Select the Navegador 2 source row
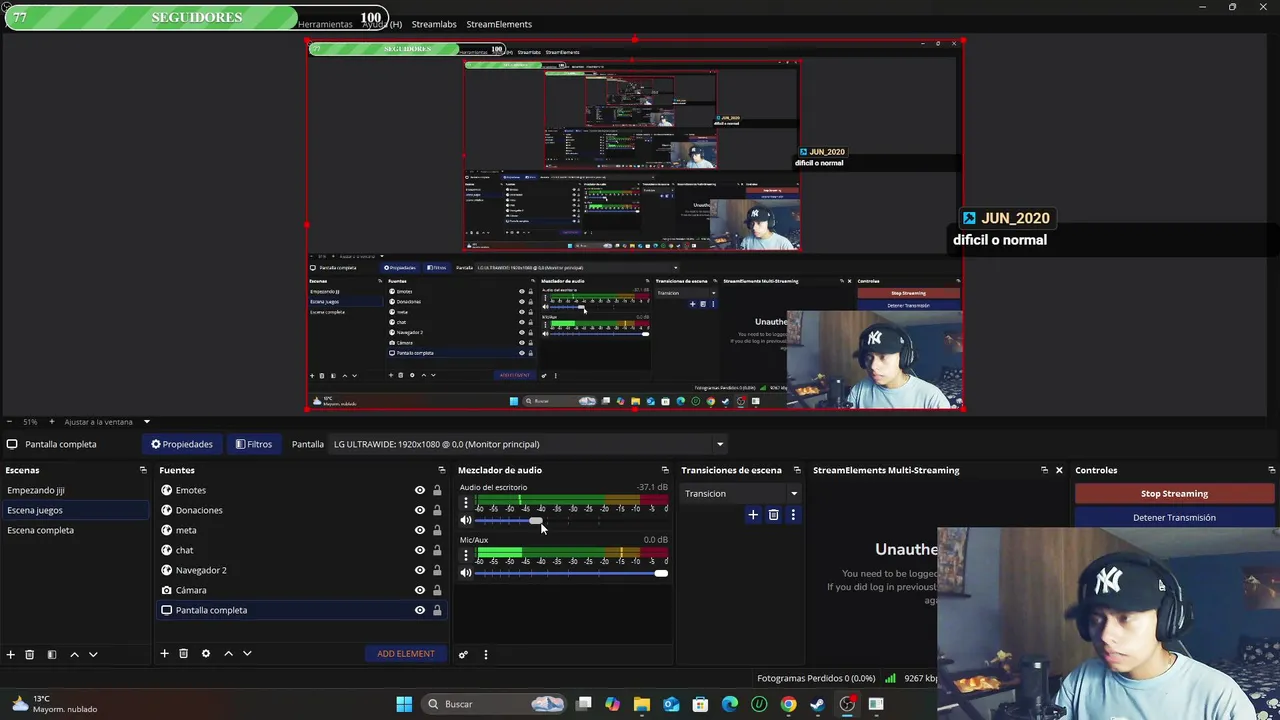1280x720 pixels. tap(300, 570)
